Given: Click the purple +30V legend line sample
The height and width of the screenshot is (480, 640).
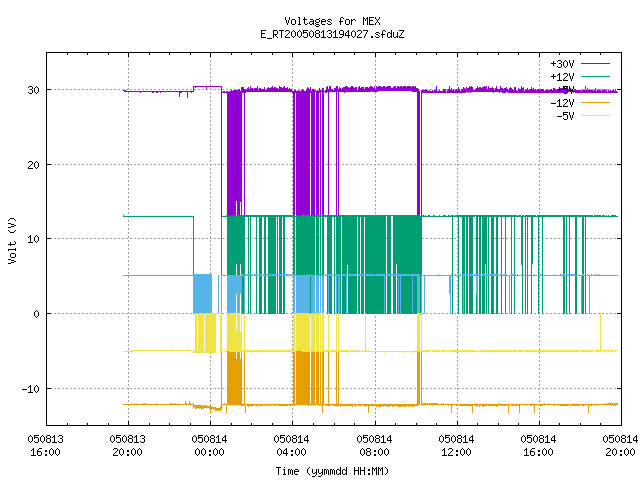Looking at the screenshot, I should [596, 64].
